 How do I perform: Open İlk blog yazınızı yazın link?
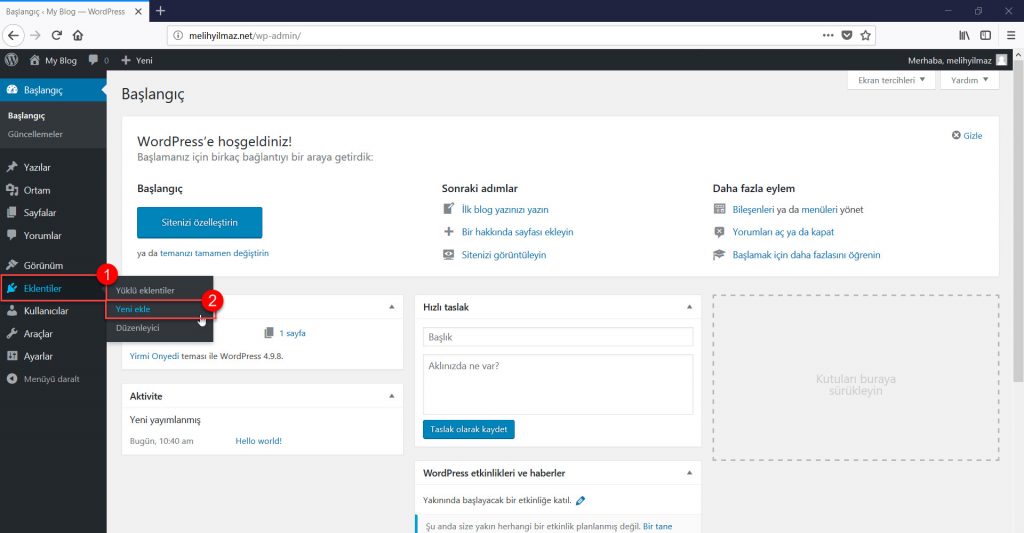[505, 210]
